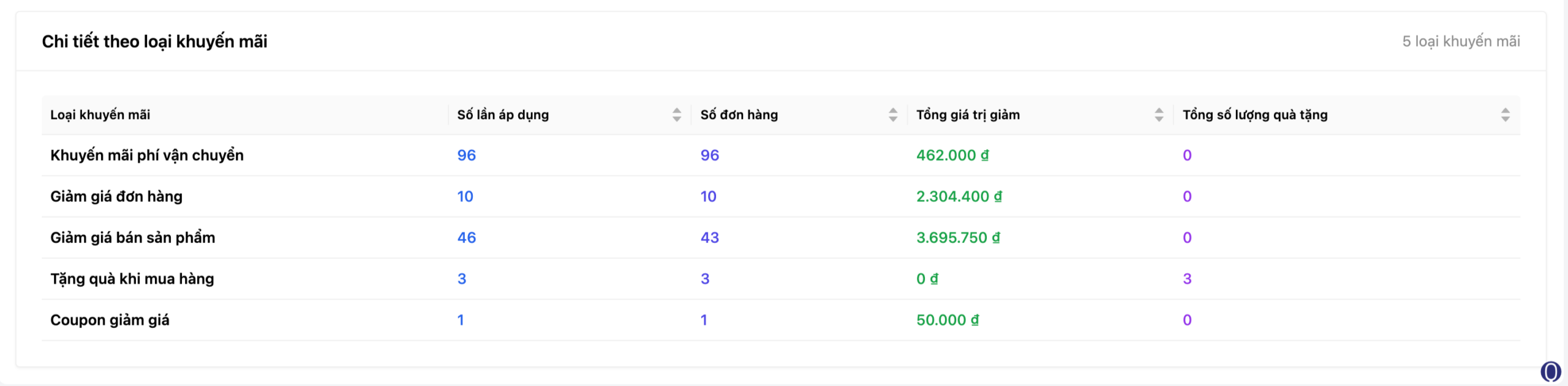Viewport: 1568px width, 386px height.
Task: Click the 462.000 đ discount value
Action: (952, 155)
